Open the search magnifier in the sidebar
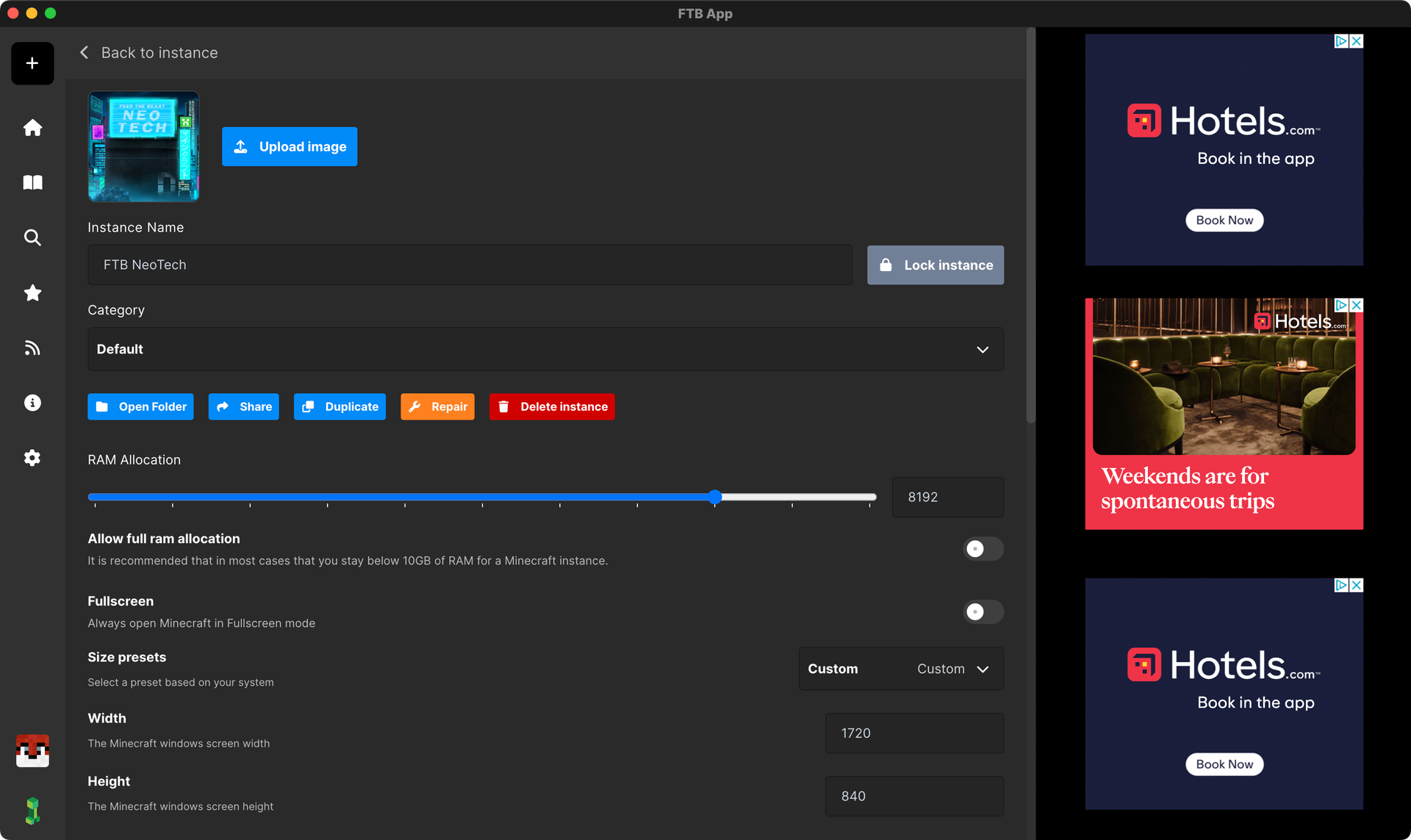This screenshot has height=840, width=1411. 32,237
